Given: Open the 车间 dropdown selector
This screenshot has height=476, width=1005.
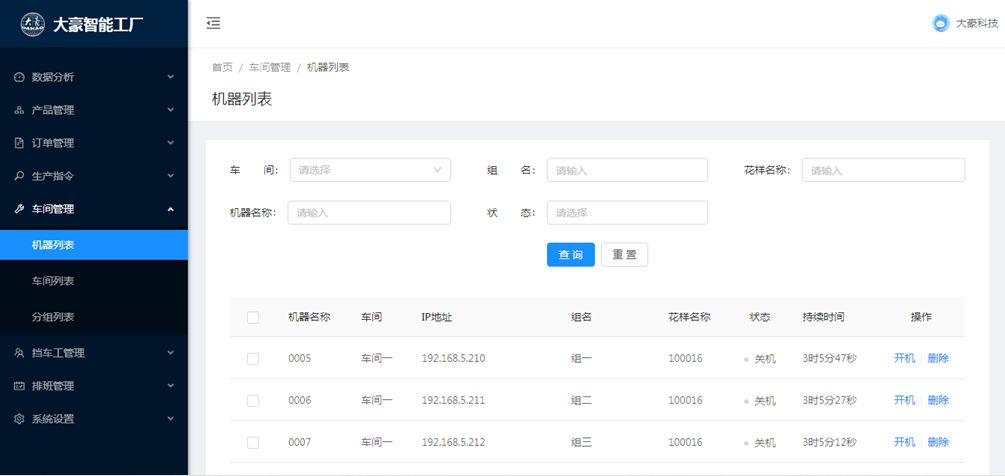Looking at the screenshot, I should (370, 170).
